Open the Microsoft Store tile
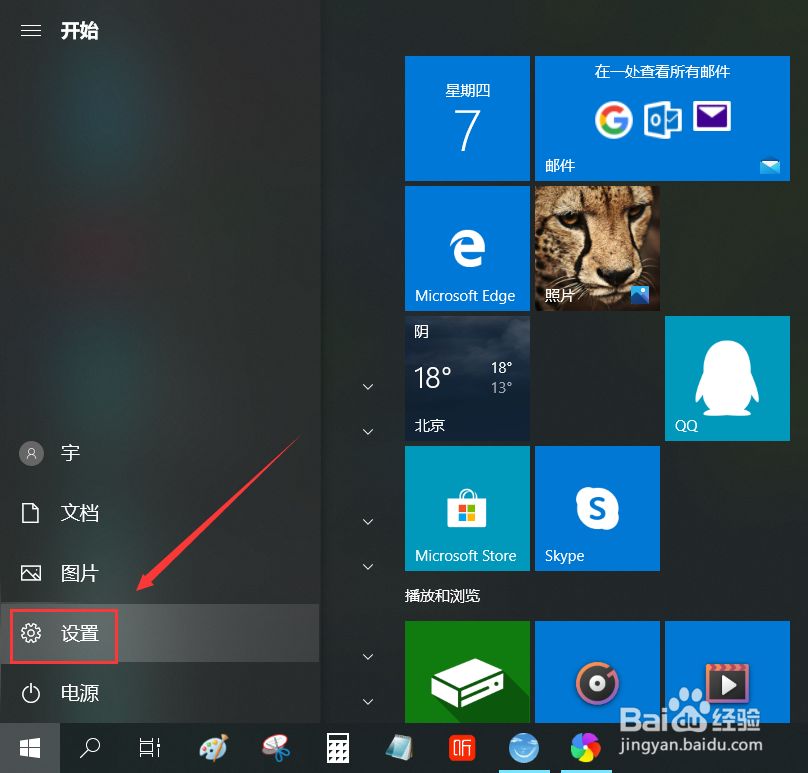Viewport: 808px width, 773px height. click(x=467, y=509)
